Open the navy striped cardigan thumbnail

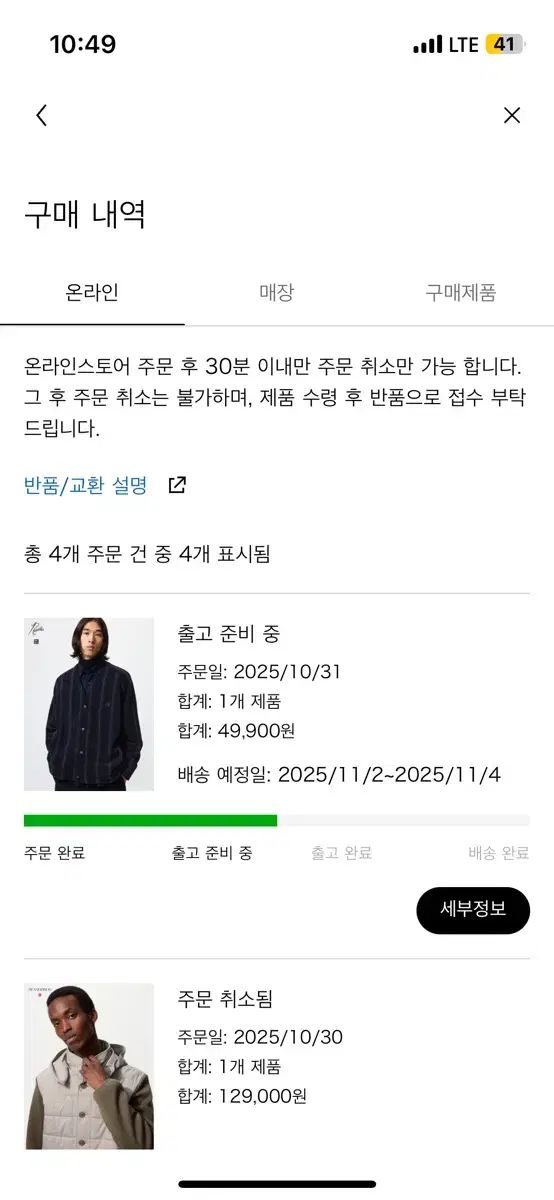(x=89, y=704)
